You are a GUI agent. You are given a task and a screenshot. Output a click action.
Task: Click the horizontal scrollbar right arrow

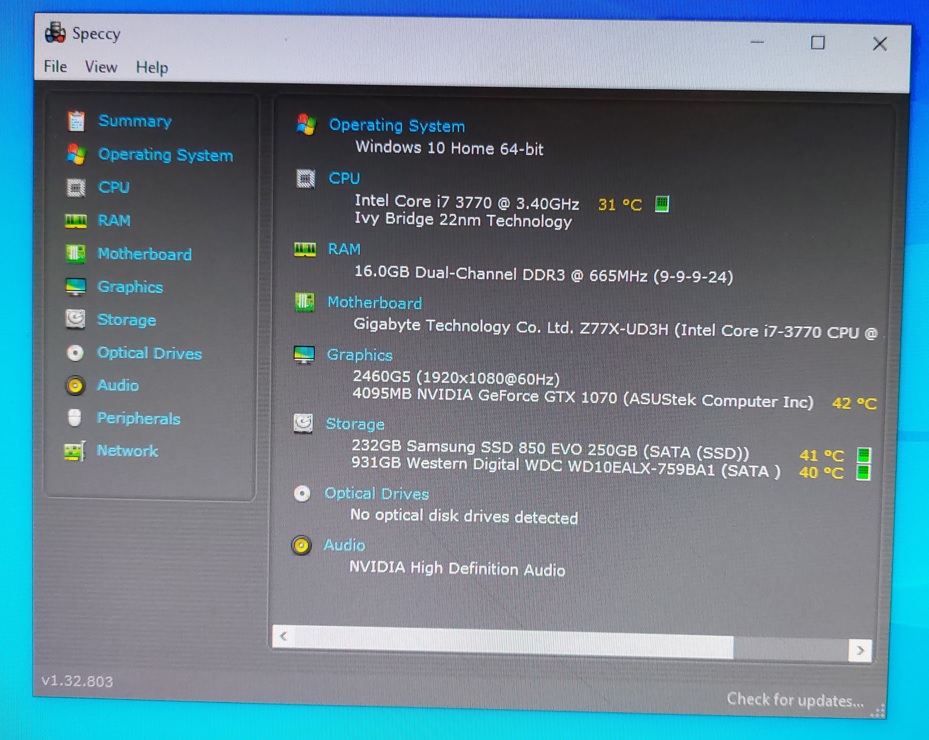(858, 650)
